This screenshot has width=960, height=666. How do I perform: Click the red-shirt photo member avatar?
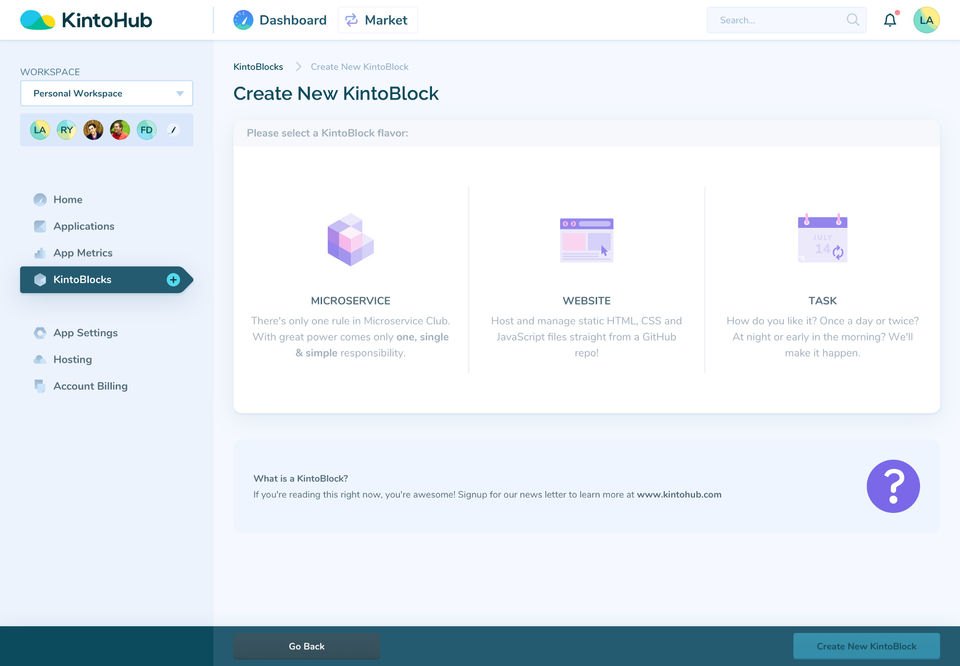pos(119,130)
